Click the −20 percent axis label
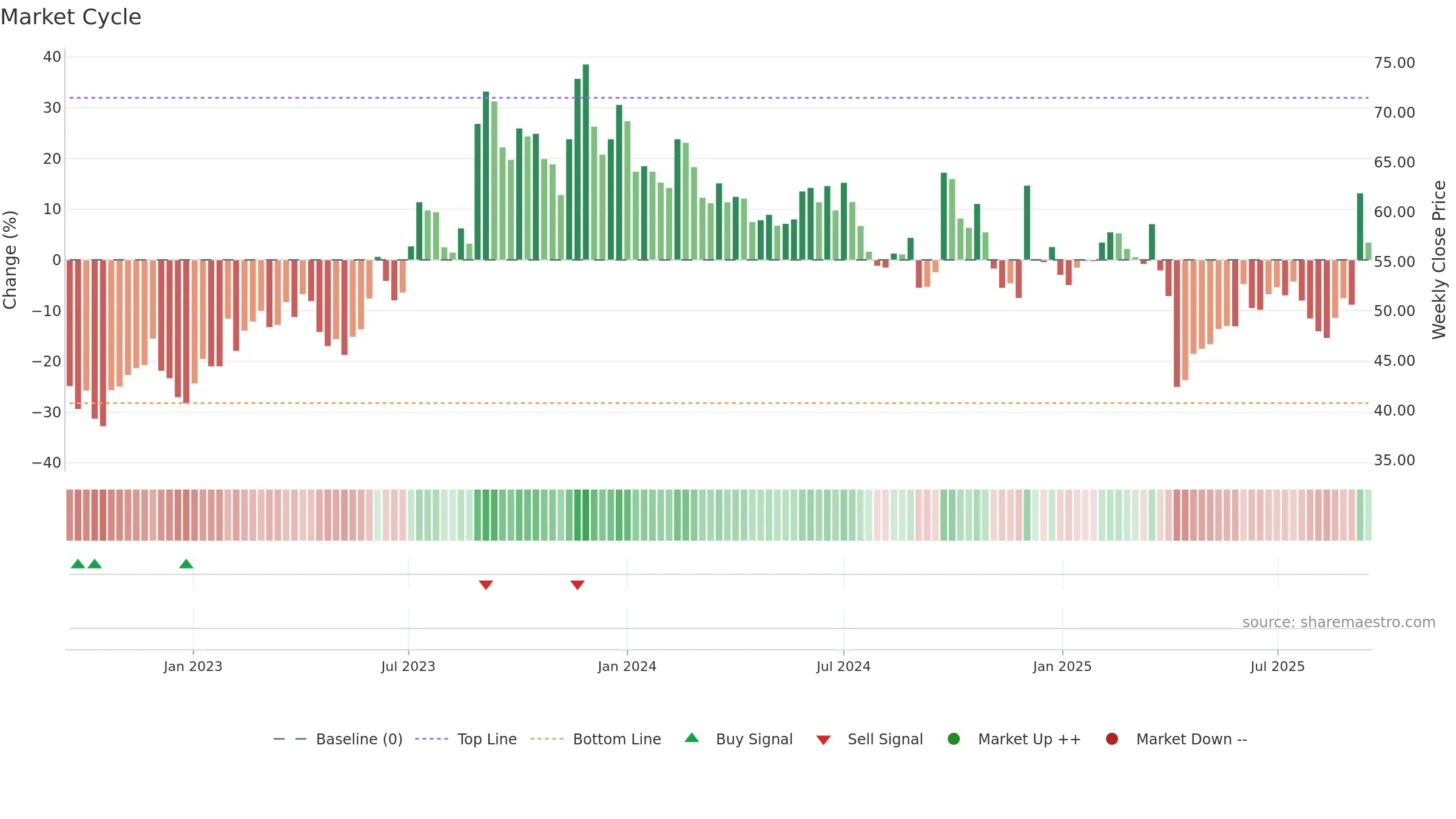 pos(47,362)
